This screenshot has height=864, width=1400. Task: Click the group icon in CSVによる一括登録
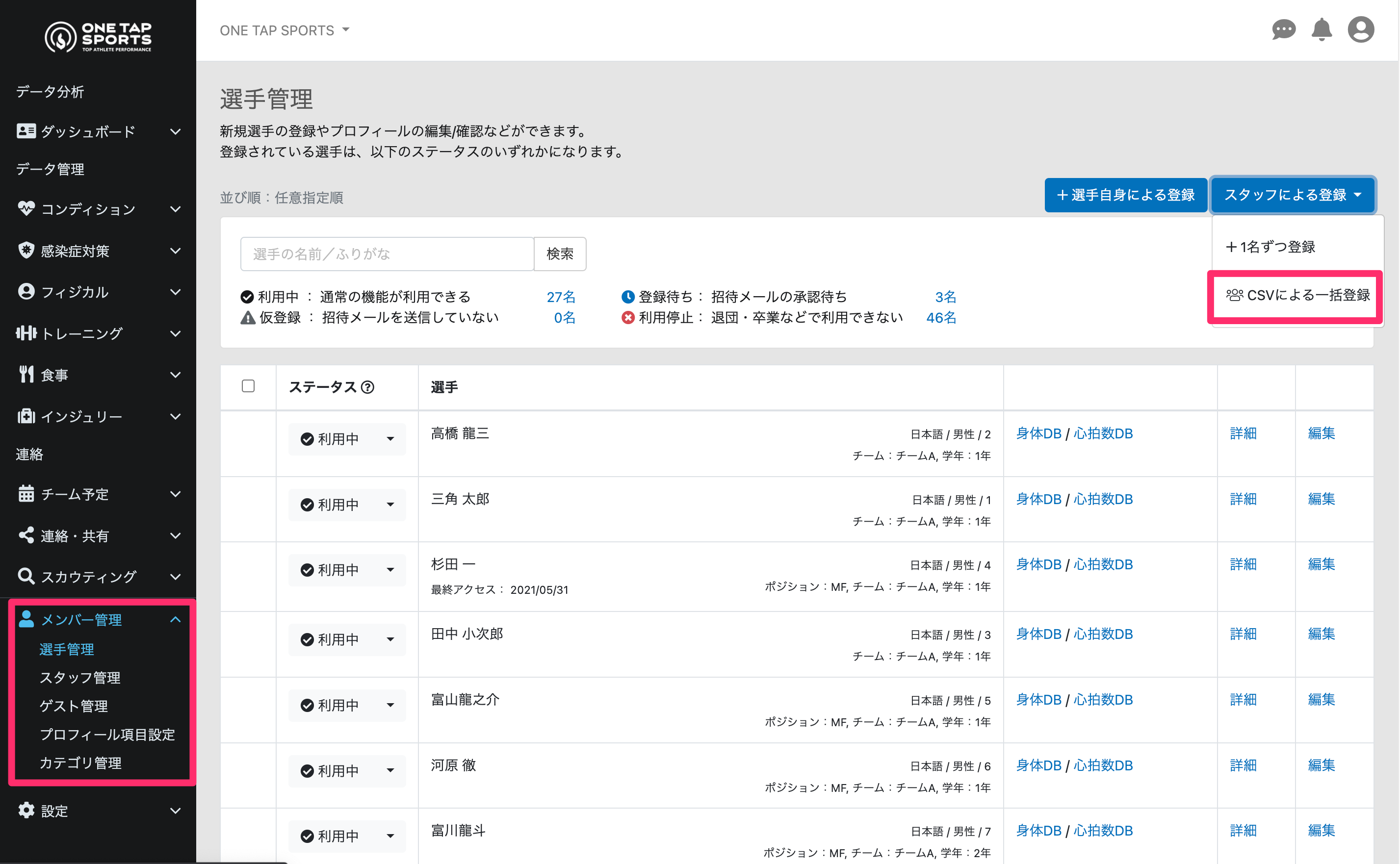1234,295
